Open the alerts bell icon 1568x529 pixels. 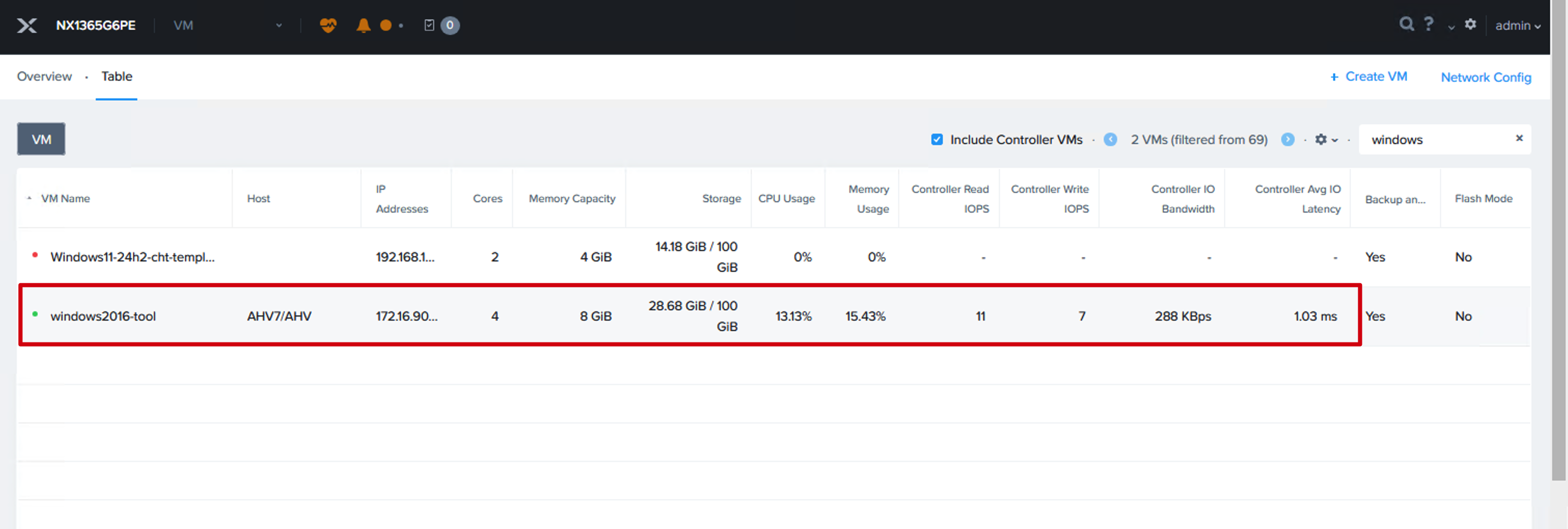363,25
